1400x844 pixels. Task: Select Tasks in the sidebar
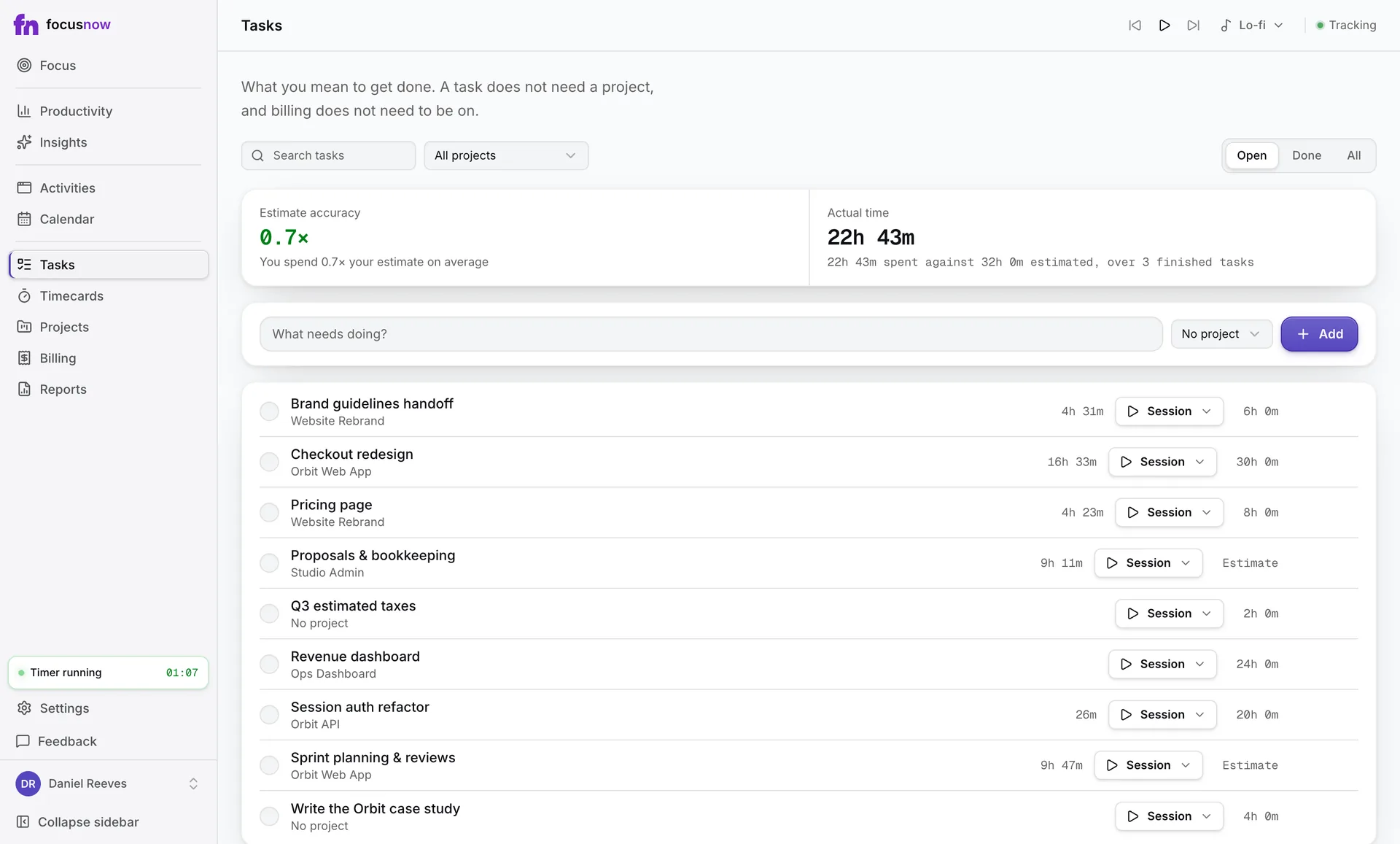click(x=109, y=265)
